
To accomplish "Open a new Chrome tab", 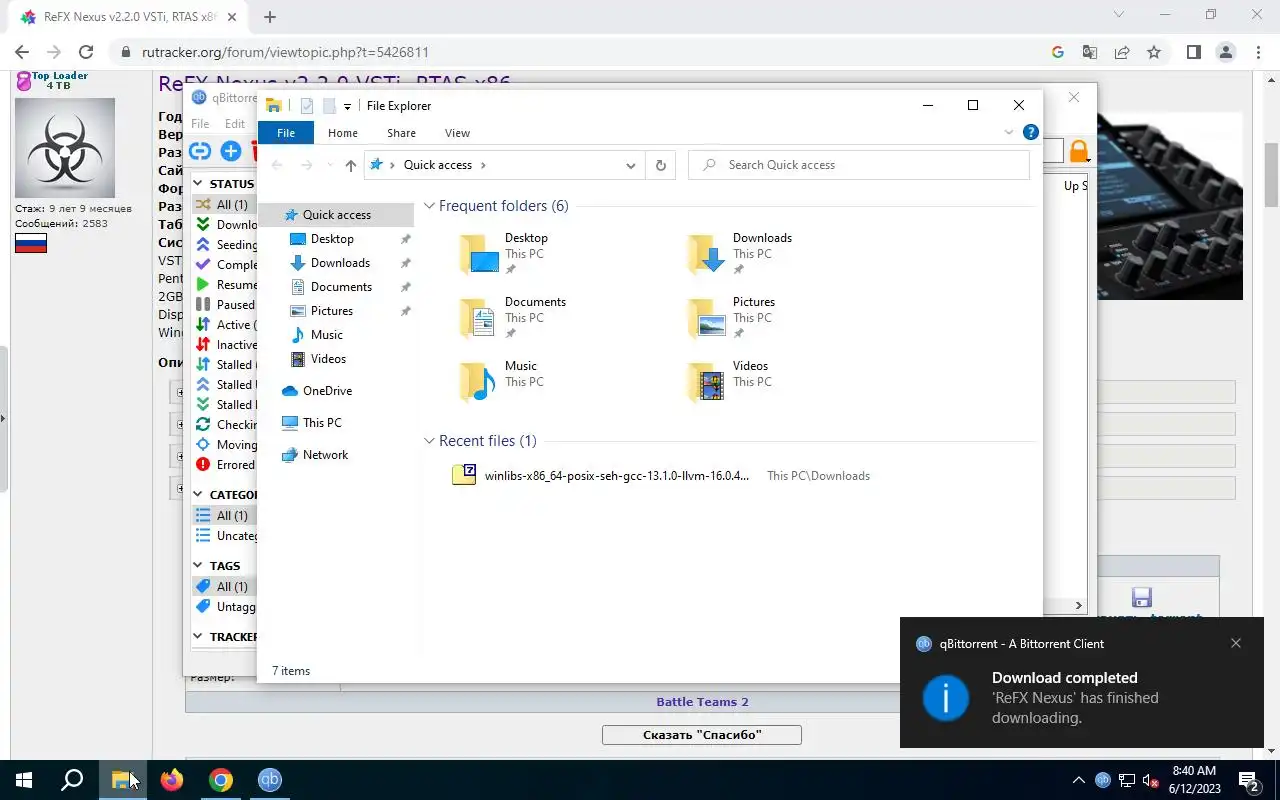I will tap(269, 17).
